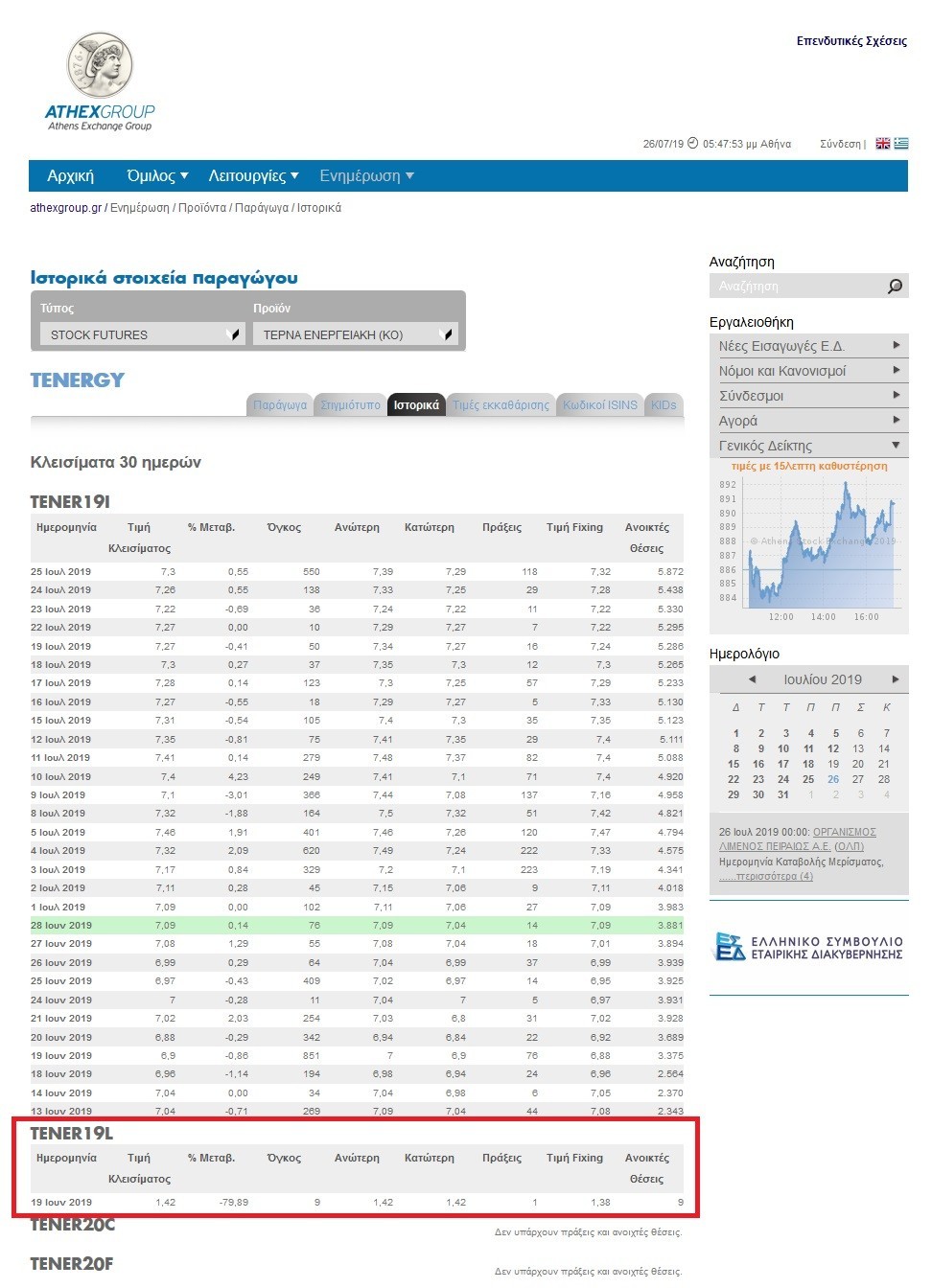The image size is (932, 1288).
Task: Click the ATHEXGROUP logo
Action: (100, 82)
